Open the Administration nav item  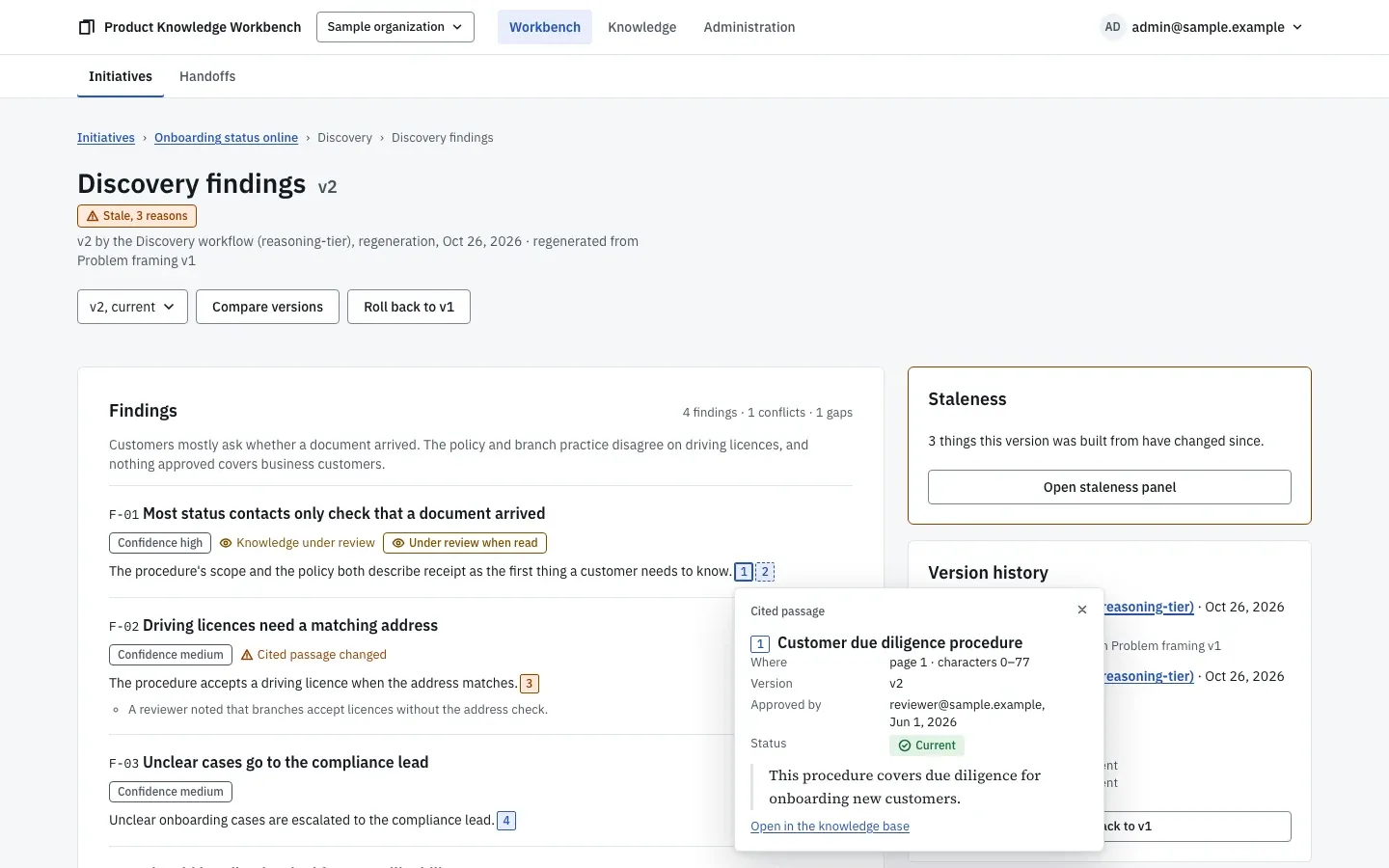(749, 27)
